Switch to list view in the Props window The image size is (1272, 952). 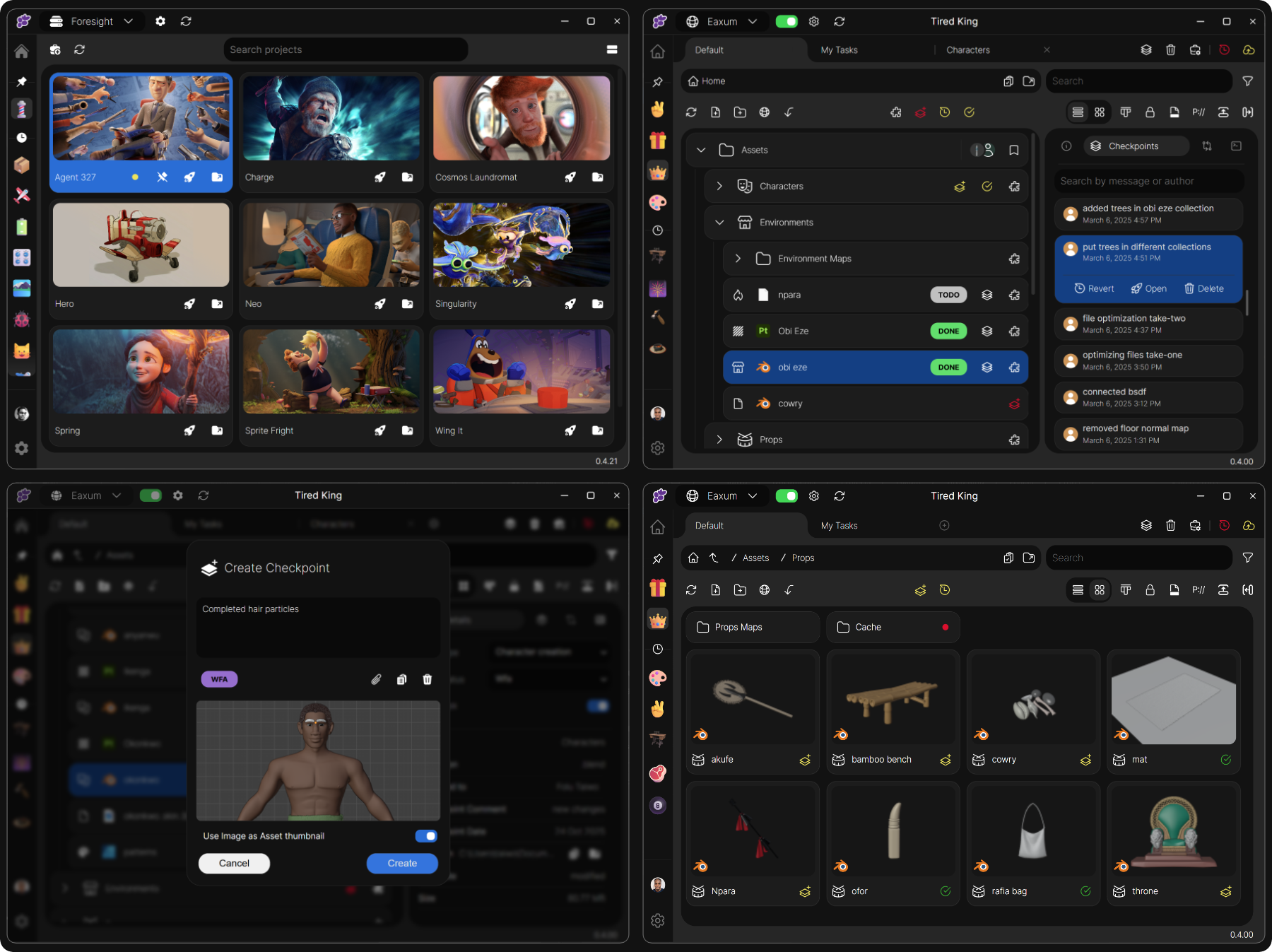coord(1078,590)
